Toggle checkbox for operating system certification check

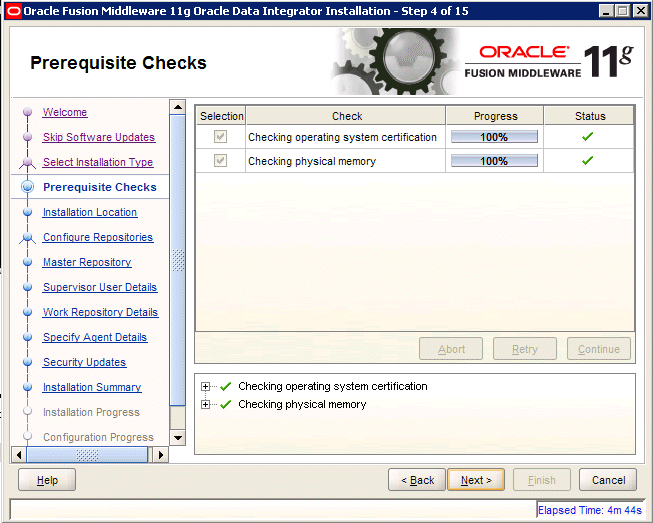220,137
